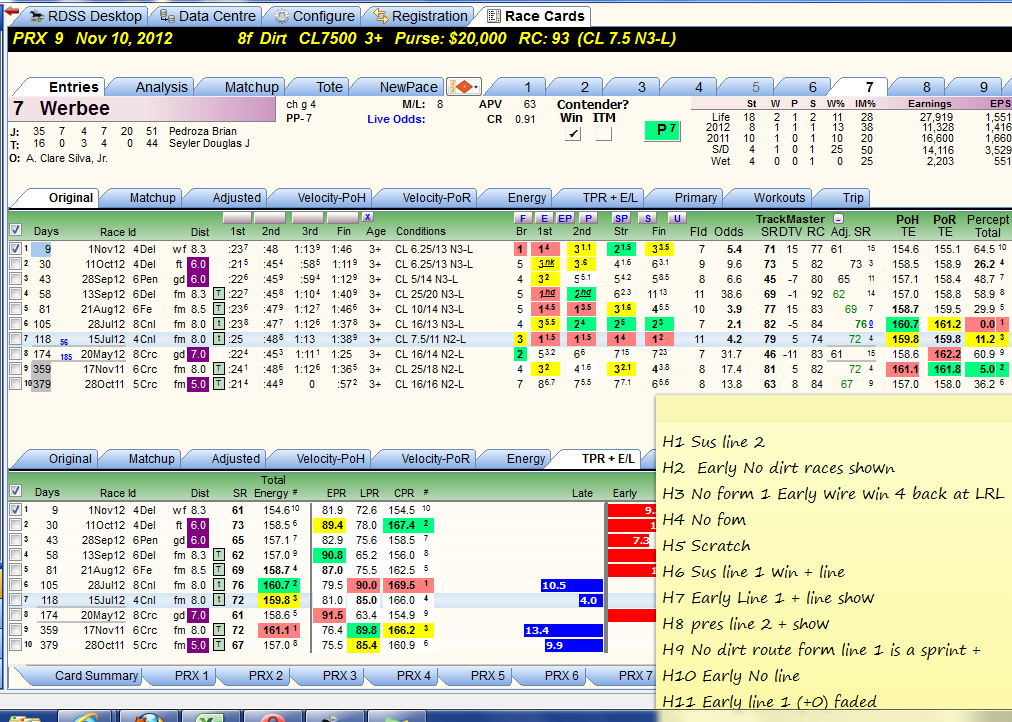This screenshot has height=722, width=1012.
Task: Click the T icon on lower 21Aug12 row
Action: (x=219, y=570)
